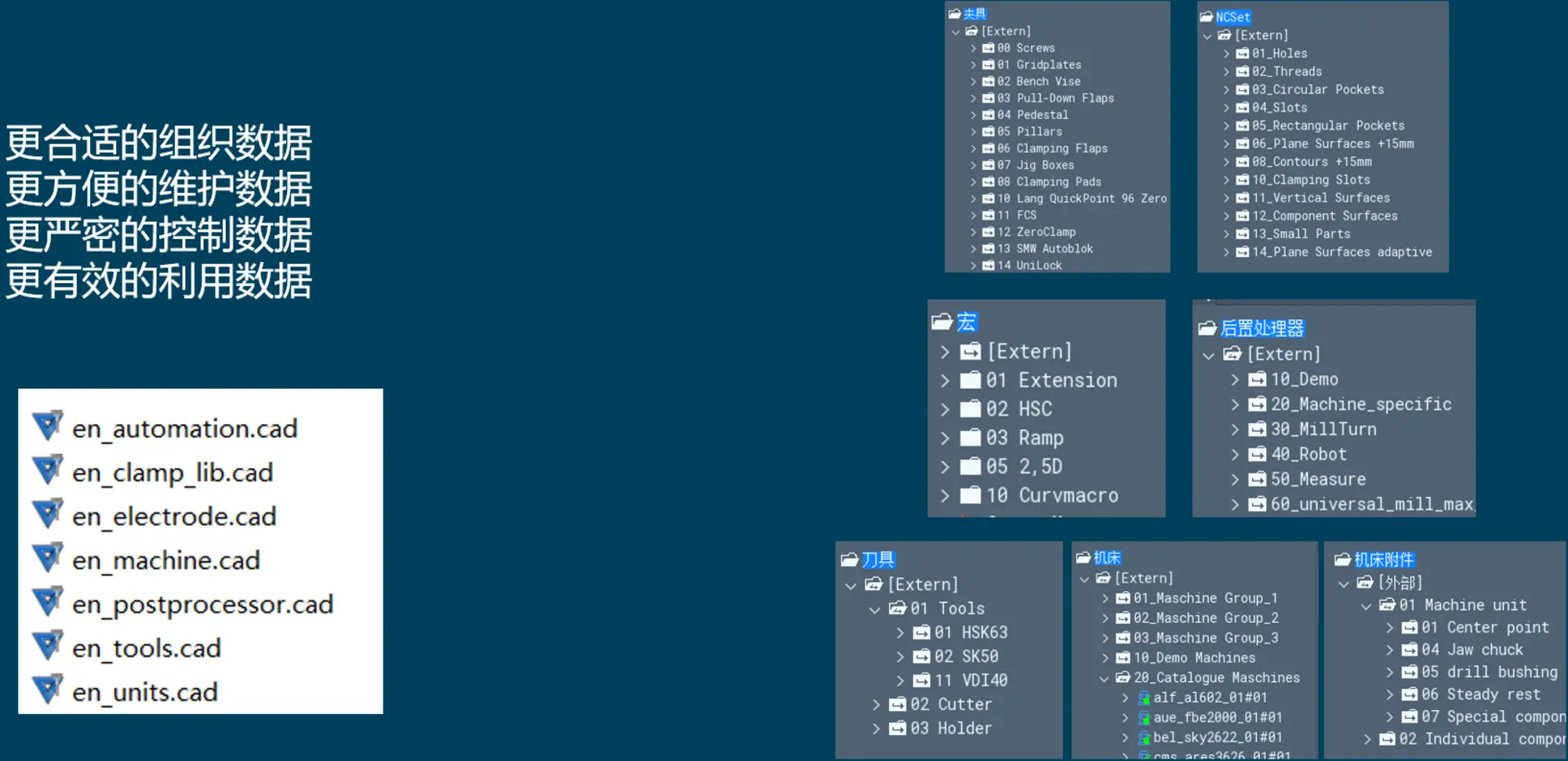Select 10 Lang QuickPoint 96 Zero
1568x761 pixels.
coord(1082,198)
